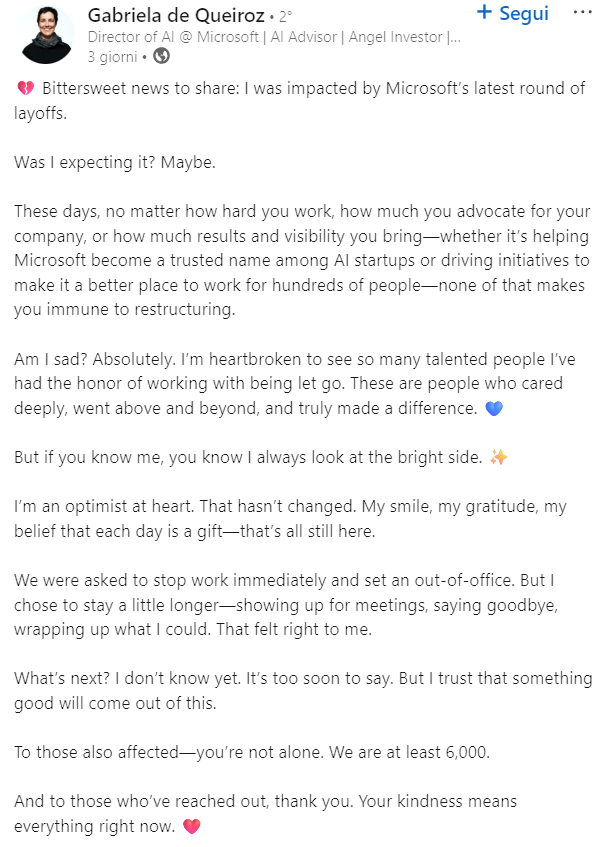Click the blue heart emoji

coord(492,409)
